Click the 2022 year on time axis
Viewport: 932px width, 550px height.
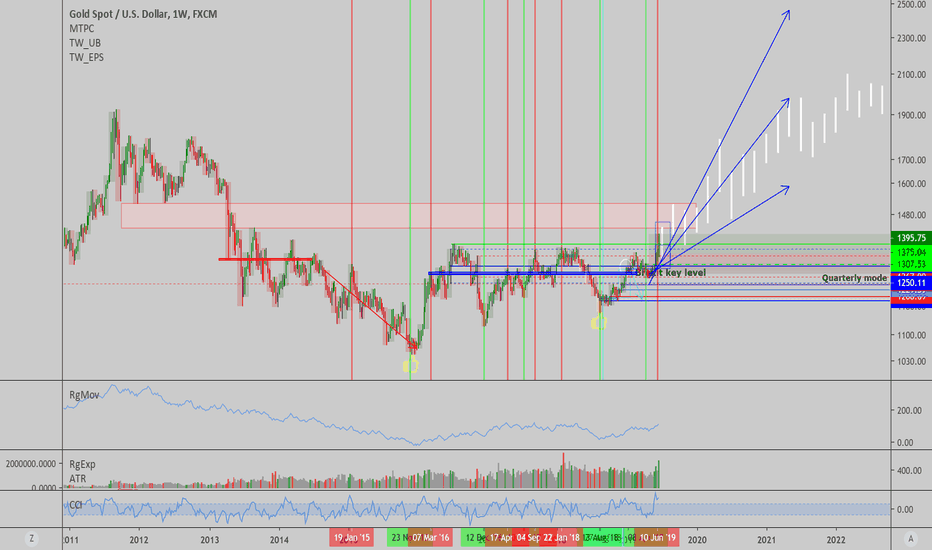point(836,540)
